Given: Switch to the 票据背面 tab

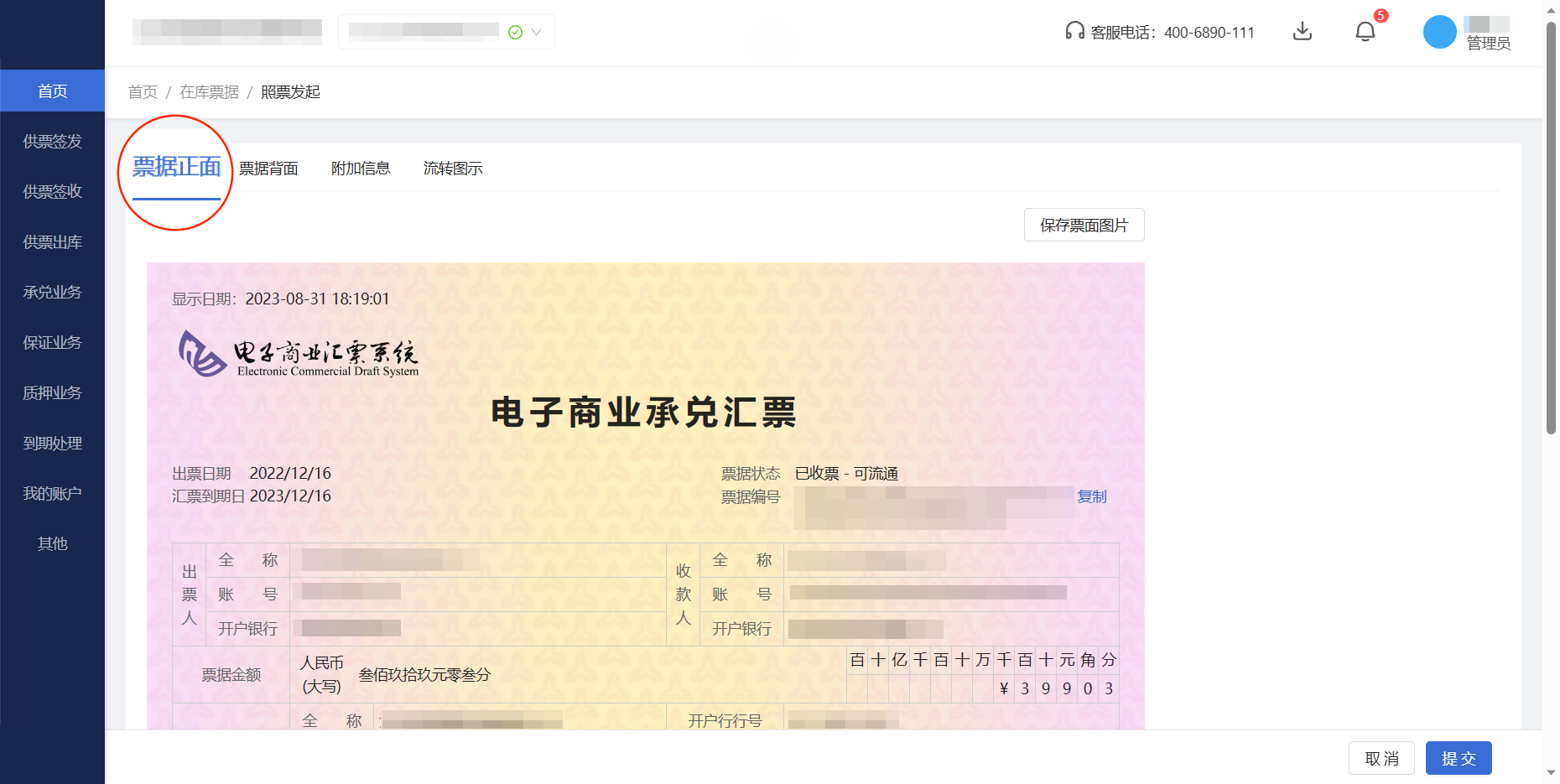Looking at the screenshot, I should tap(268, 169).
